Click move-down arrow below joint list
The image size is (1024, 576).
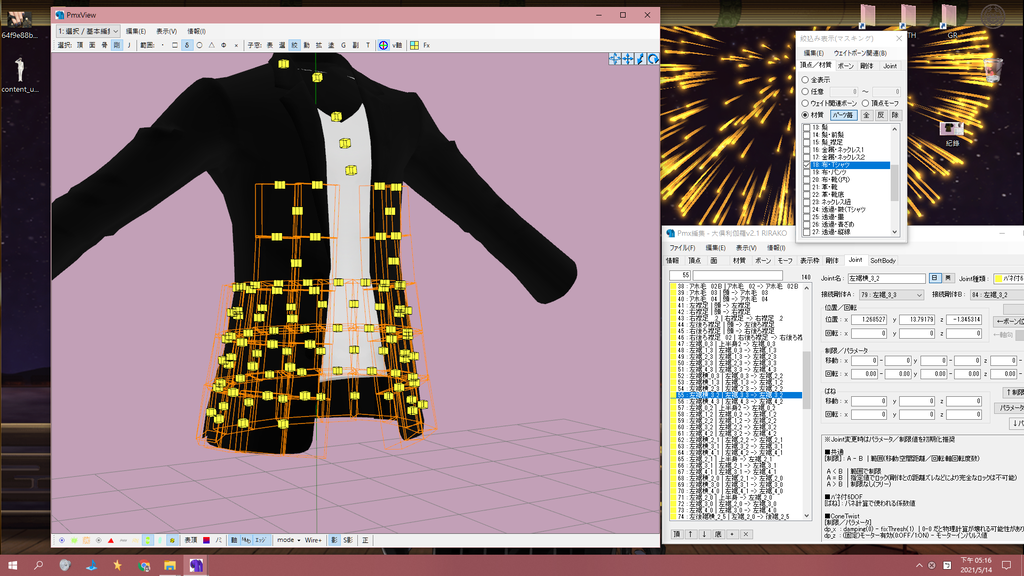(x=704, y=534)
